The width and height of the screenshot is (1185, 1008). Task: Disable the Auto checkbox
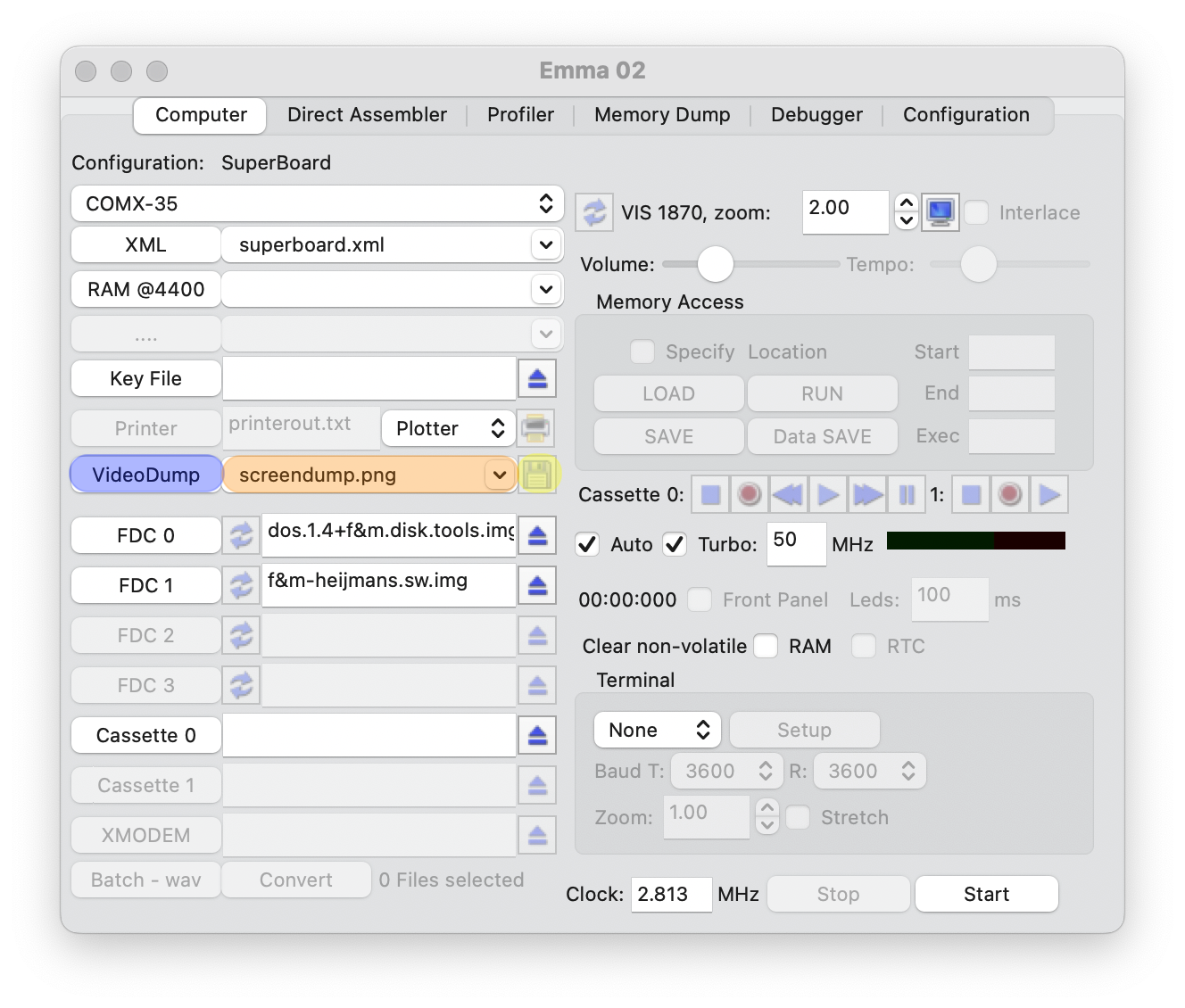pyautogui.click(x=587, y=544)
